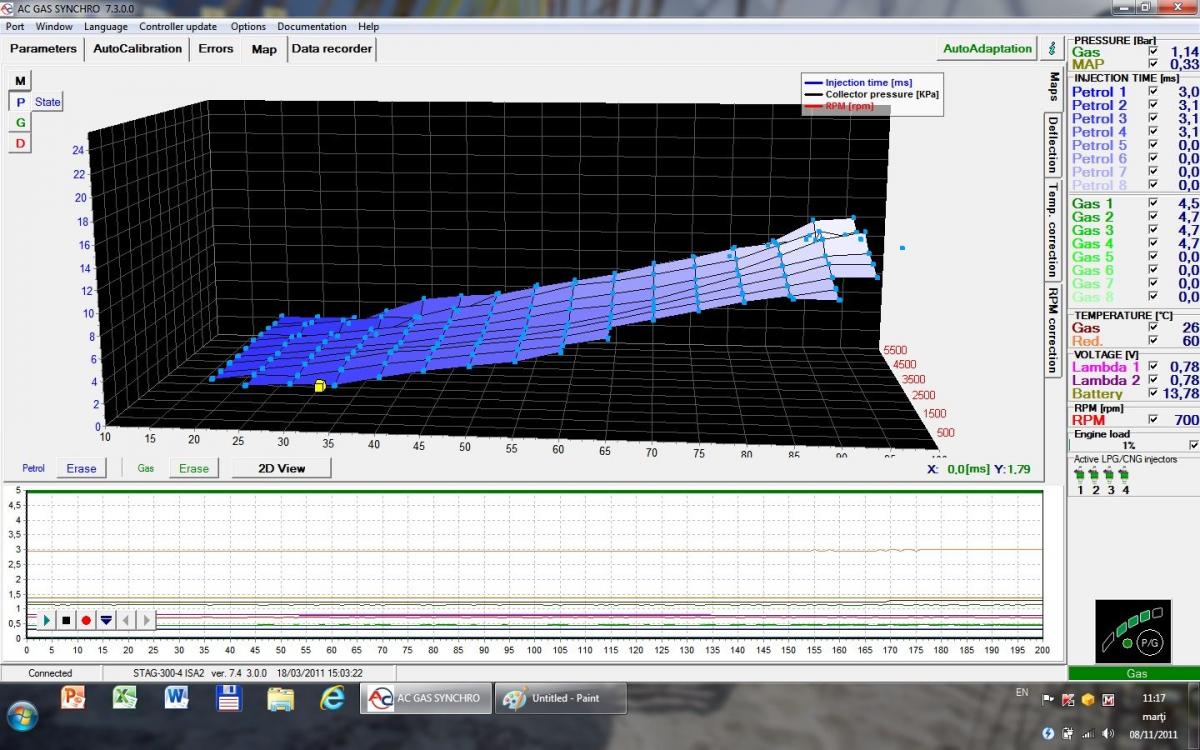The image size is (1200, 750).
Task: Click the yellow marker on the 3D map
Action: pyautogui.click(x=320, y=386)
